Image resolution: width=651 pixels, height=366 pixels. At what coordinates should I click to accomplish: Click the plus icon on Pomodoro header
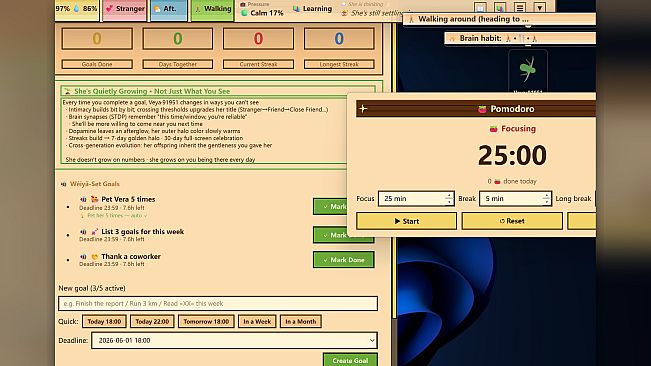click(363, 109)
